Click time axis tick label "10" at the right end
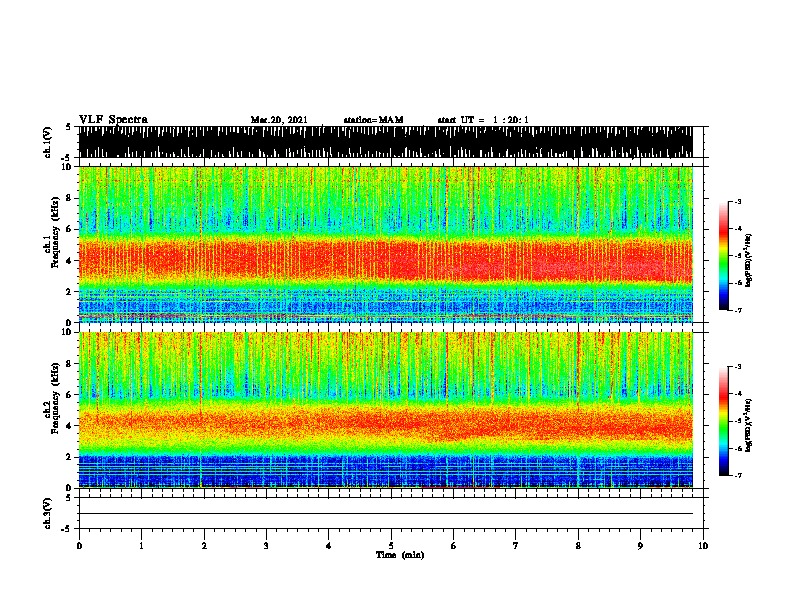The height and width of the screenshot is (612, 792). (703, 546)
